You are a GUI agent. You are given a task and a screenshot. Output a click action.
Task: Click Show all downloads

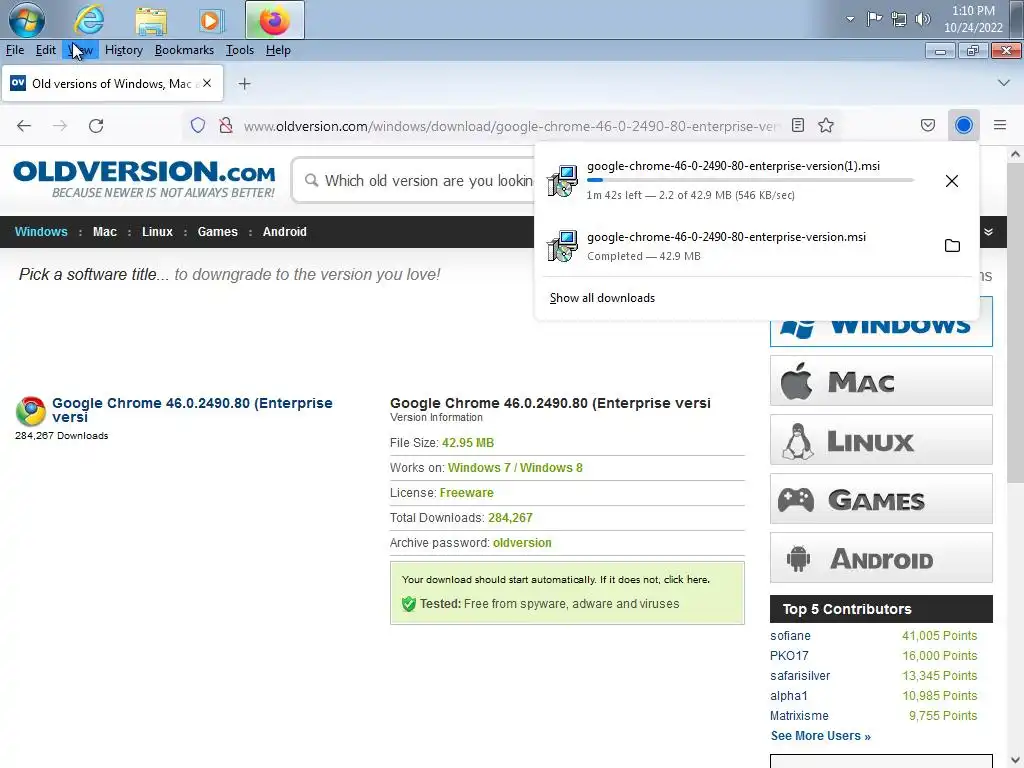click(x=602, y=298)
